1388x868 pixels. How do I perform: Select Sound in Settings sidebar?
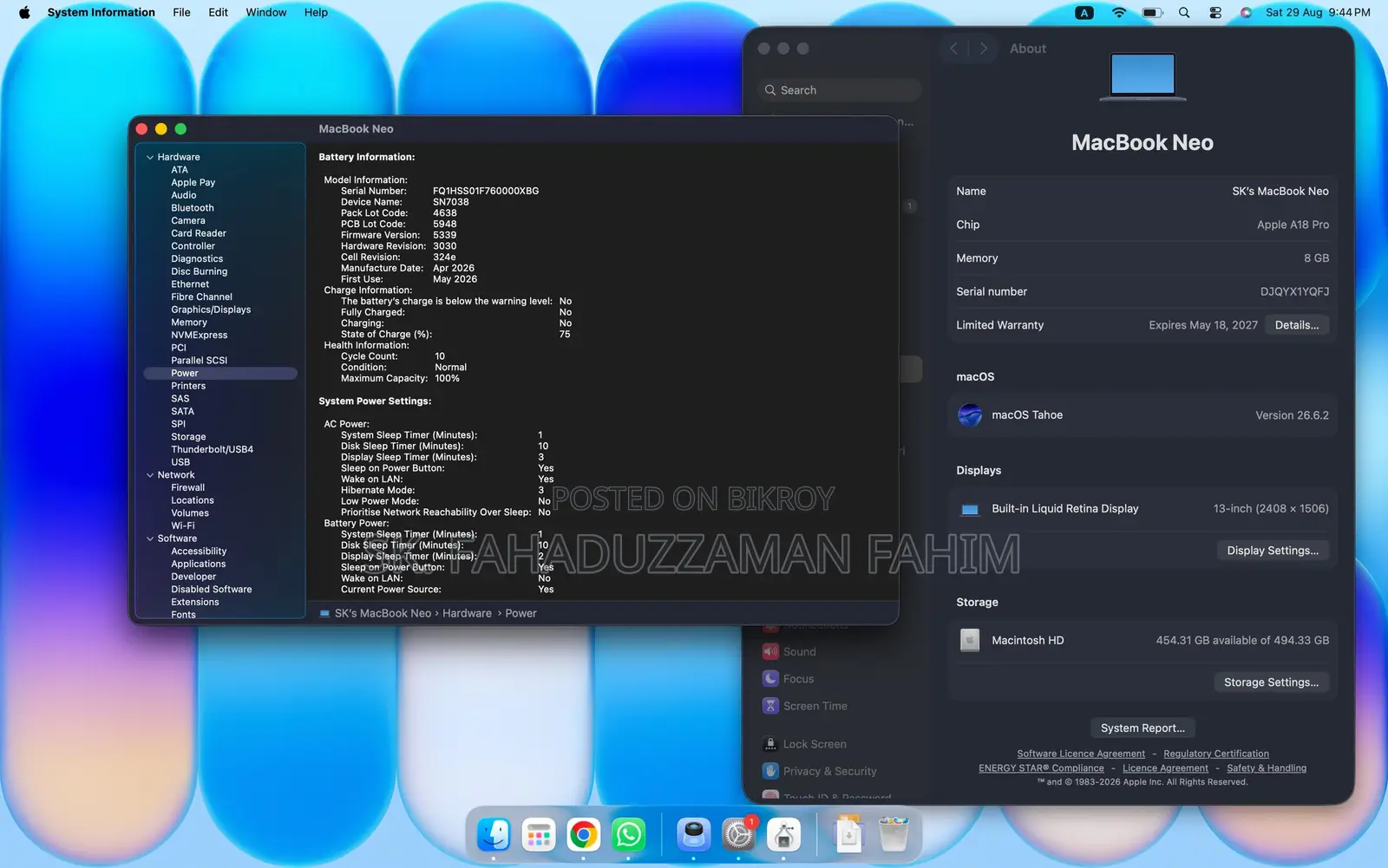click(799, 652)
